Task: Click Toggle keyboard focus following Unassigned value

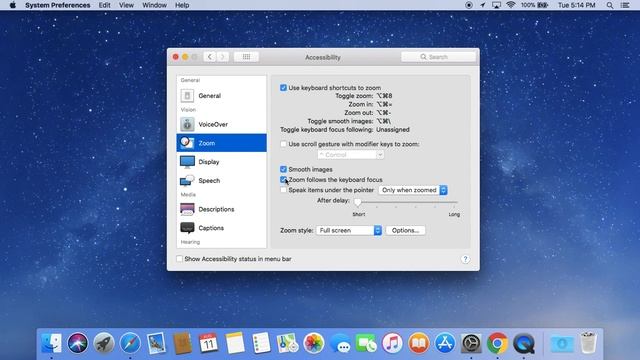Action: point(393,129)
